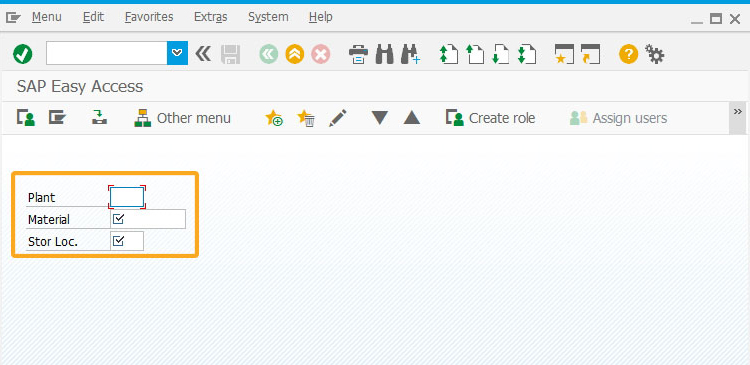
Task: Click the Move Favorites down triangle
Action: 380,118
